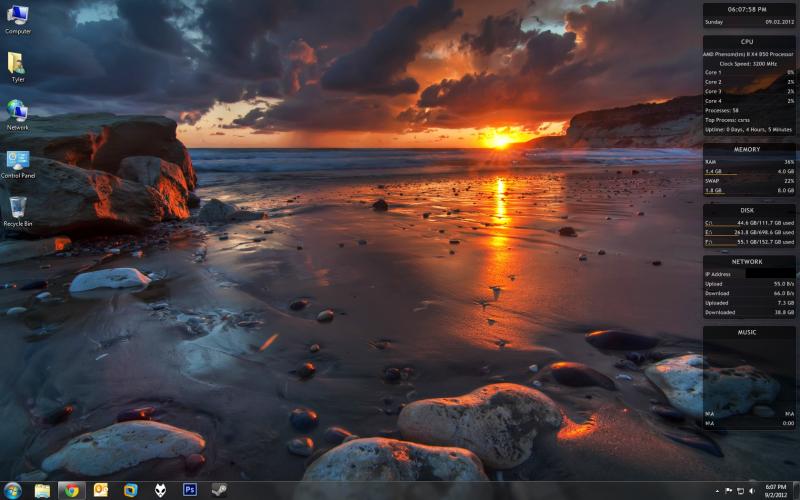Launch Google Chrome from the taskbar
Screen dimensions: 800x500
pyautogui.click(x=71, y=490)
